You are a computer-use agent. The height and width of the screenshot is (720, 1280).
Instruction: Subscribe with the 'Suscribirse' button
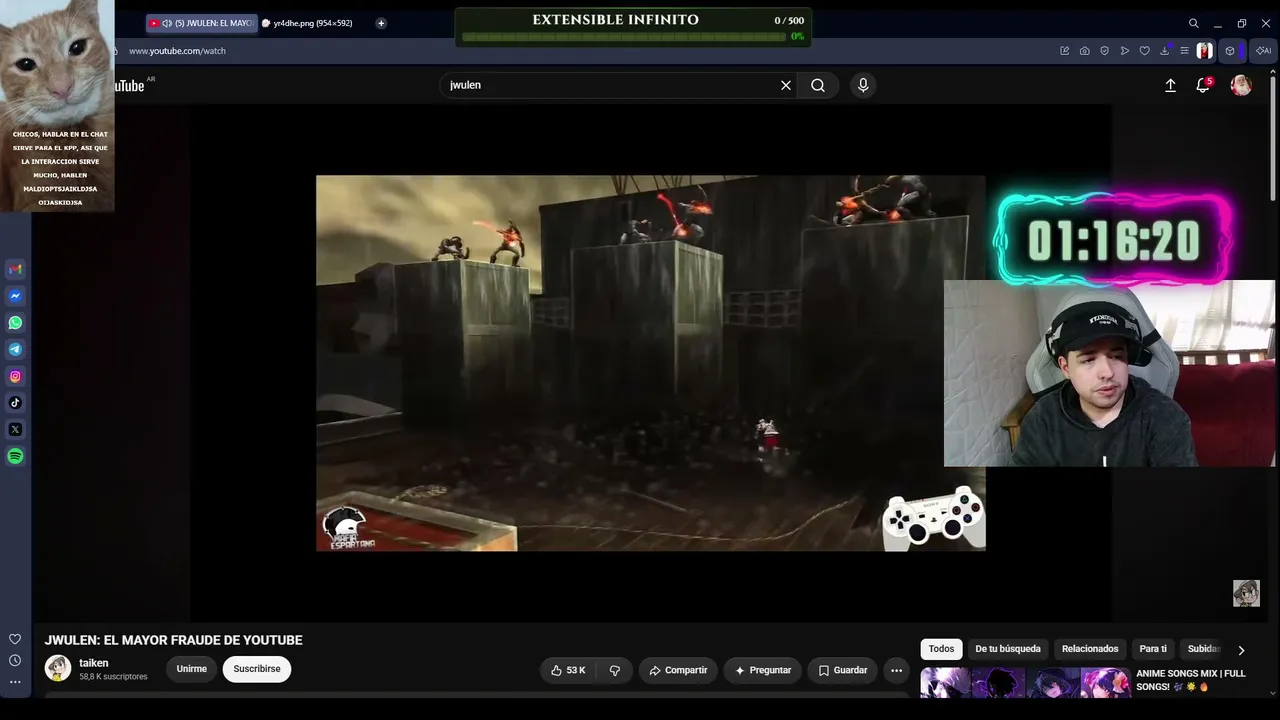pos(257,669)
